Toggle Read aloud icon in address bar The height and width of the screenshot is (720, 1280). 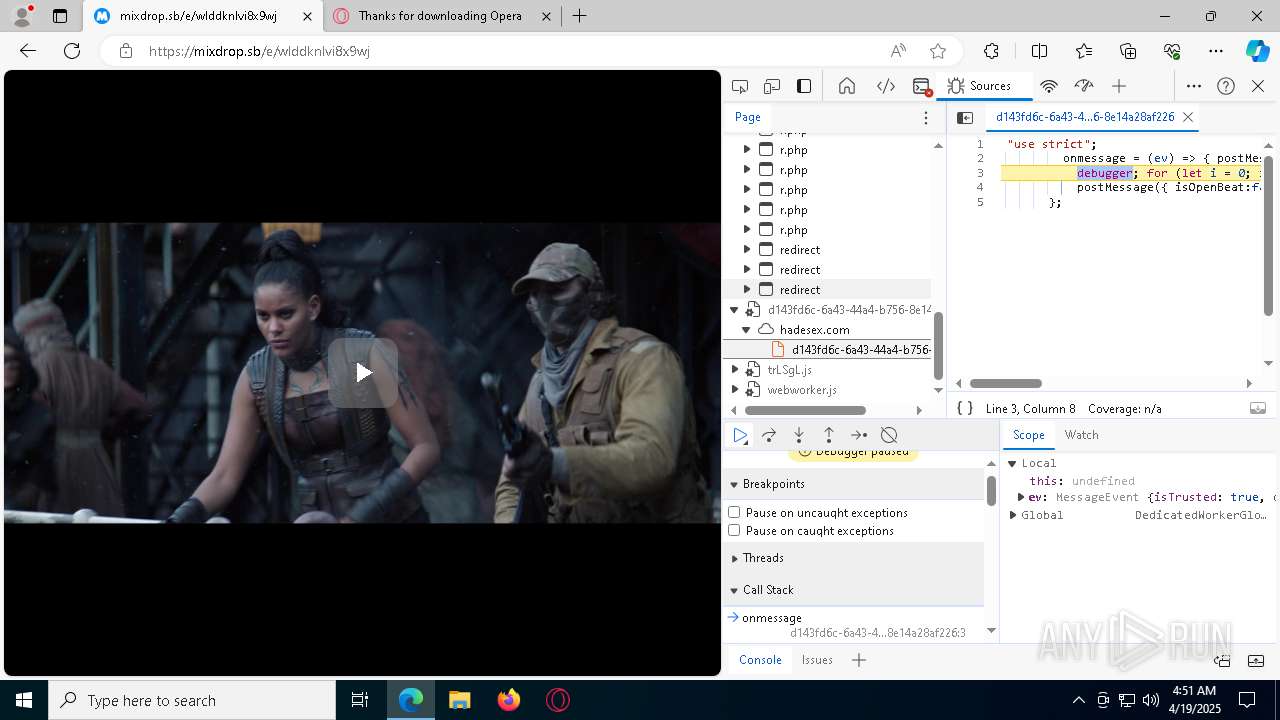[x=898, y=51]
